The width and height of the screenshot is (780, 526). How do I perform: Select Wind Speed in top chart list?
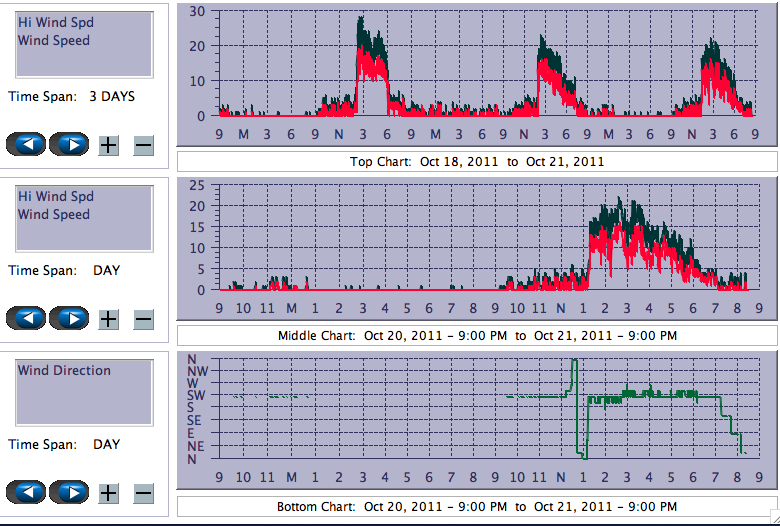point(53,41)
